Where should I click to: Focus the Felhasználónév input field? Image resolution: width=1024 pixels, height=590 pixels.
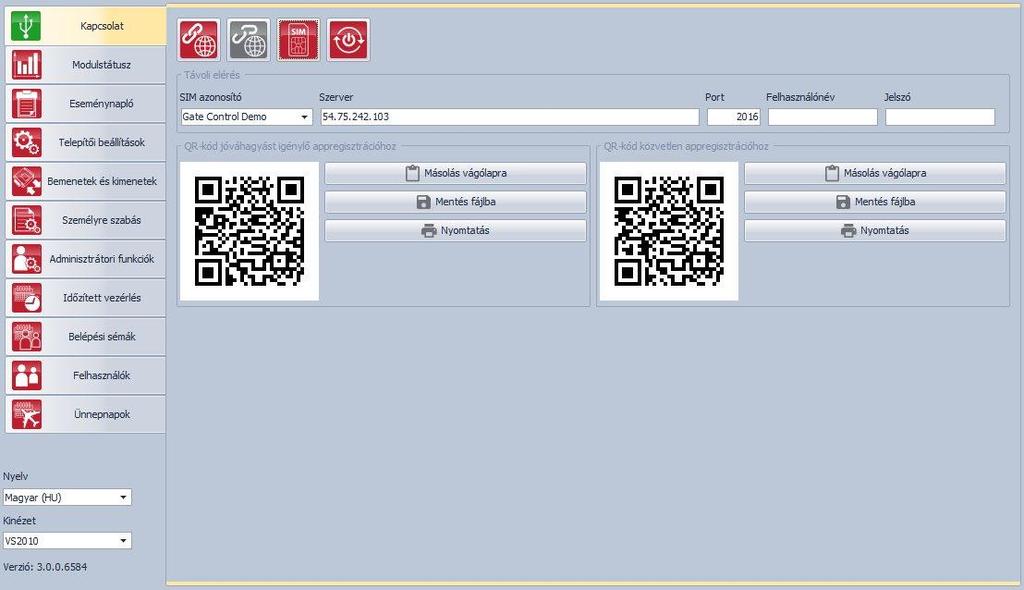coord(822,117)
